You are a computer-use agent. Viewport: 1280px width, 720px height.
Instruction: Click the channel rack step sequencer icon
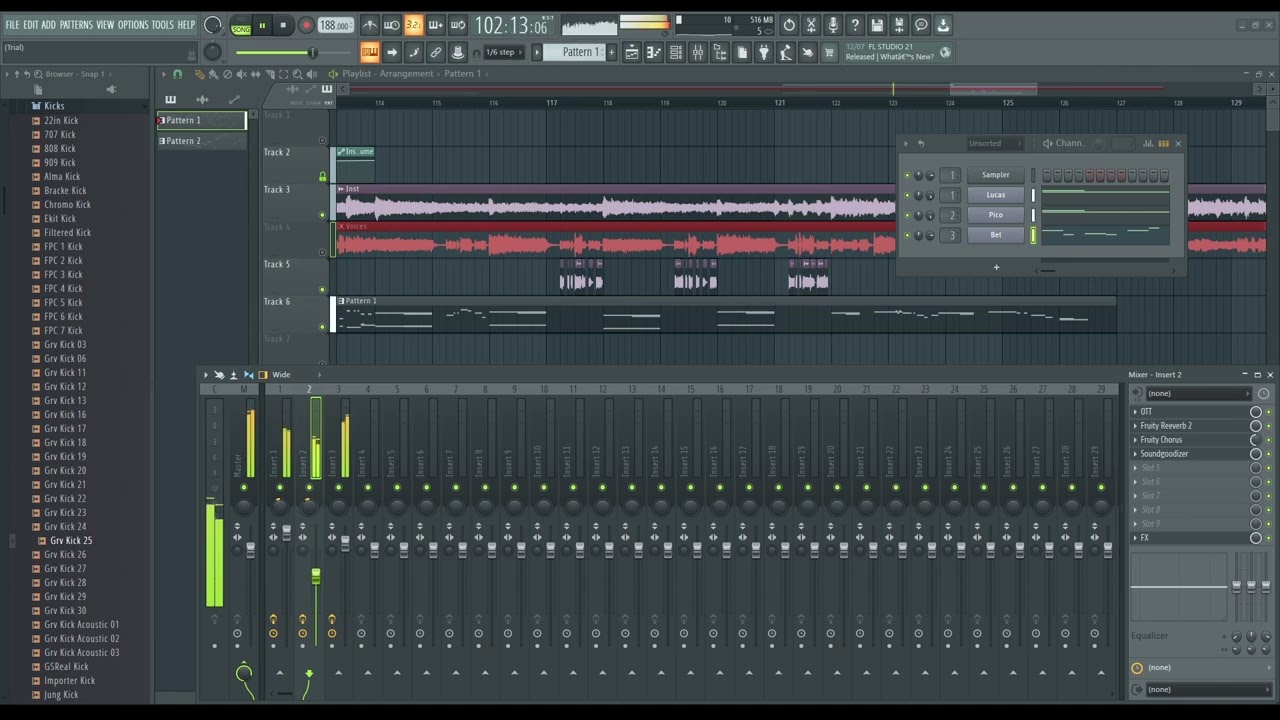click(x=1164, y=143)
